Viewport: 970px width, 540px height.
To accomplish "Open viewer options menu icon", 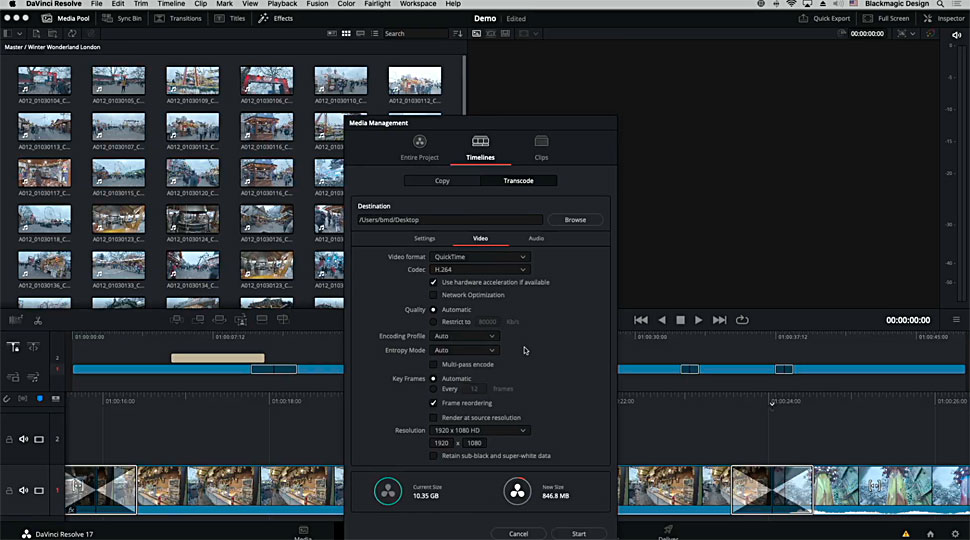I will tap(956, 320).
